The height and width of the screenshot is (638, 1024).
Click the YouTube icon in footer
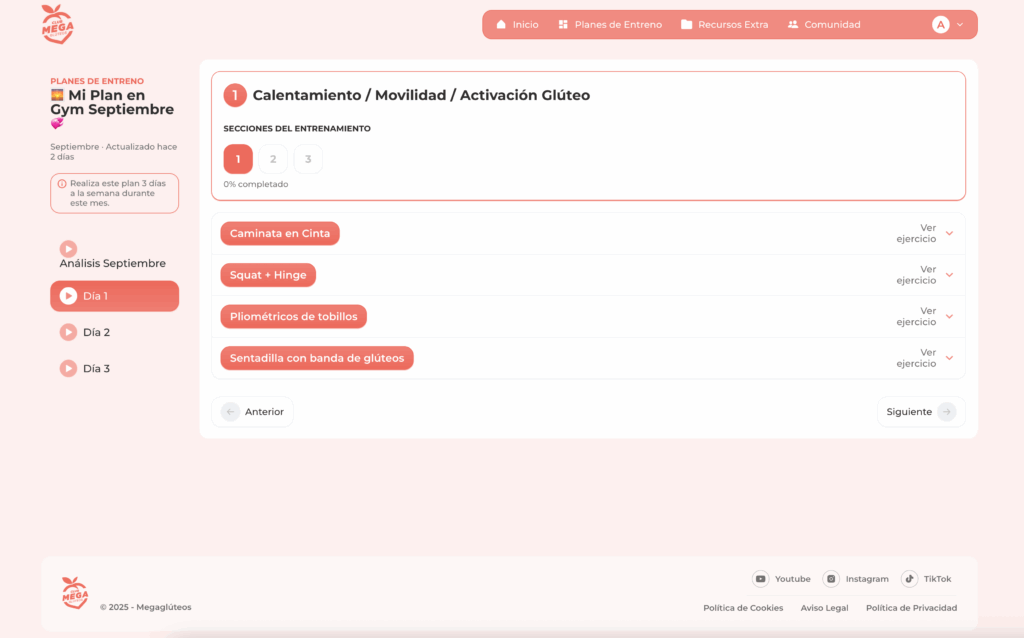click(761, 579)
